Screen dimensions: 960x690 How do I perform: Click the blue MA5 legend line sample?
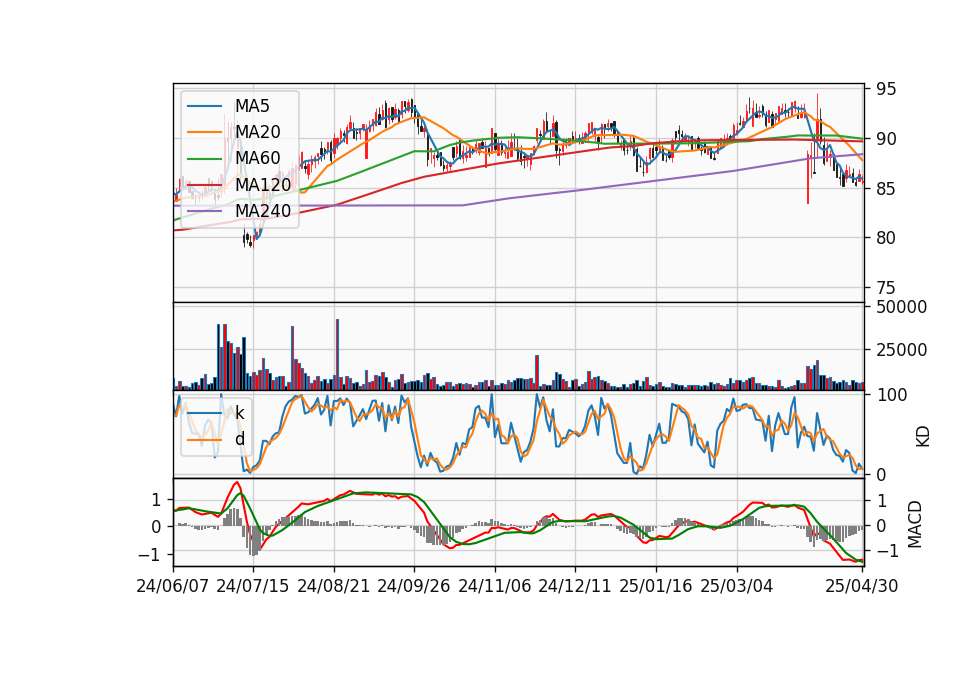click(x=204, y=106)
